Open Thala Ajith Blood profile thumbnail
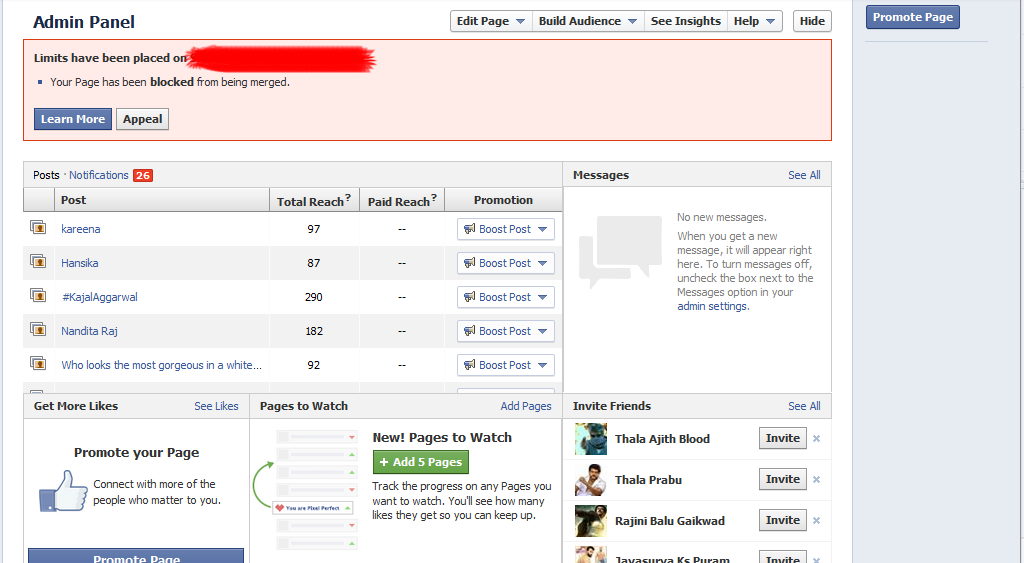Image resolution: width=1024 pixels, height=563 pixels. coord(590,439)
